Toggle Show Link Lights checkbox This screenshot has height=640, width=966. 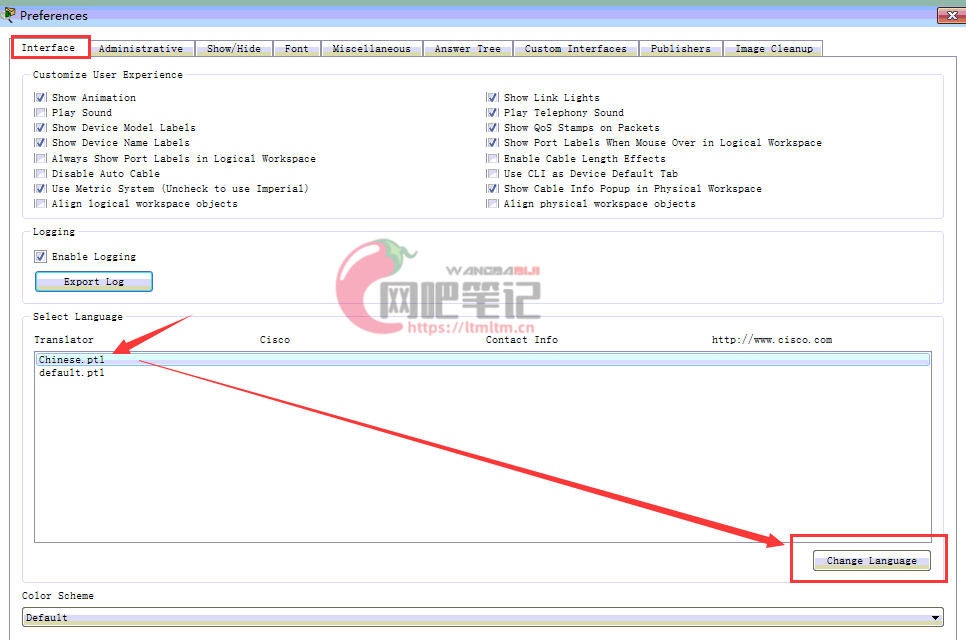pos(492,97)
